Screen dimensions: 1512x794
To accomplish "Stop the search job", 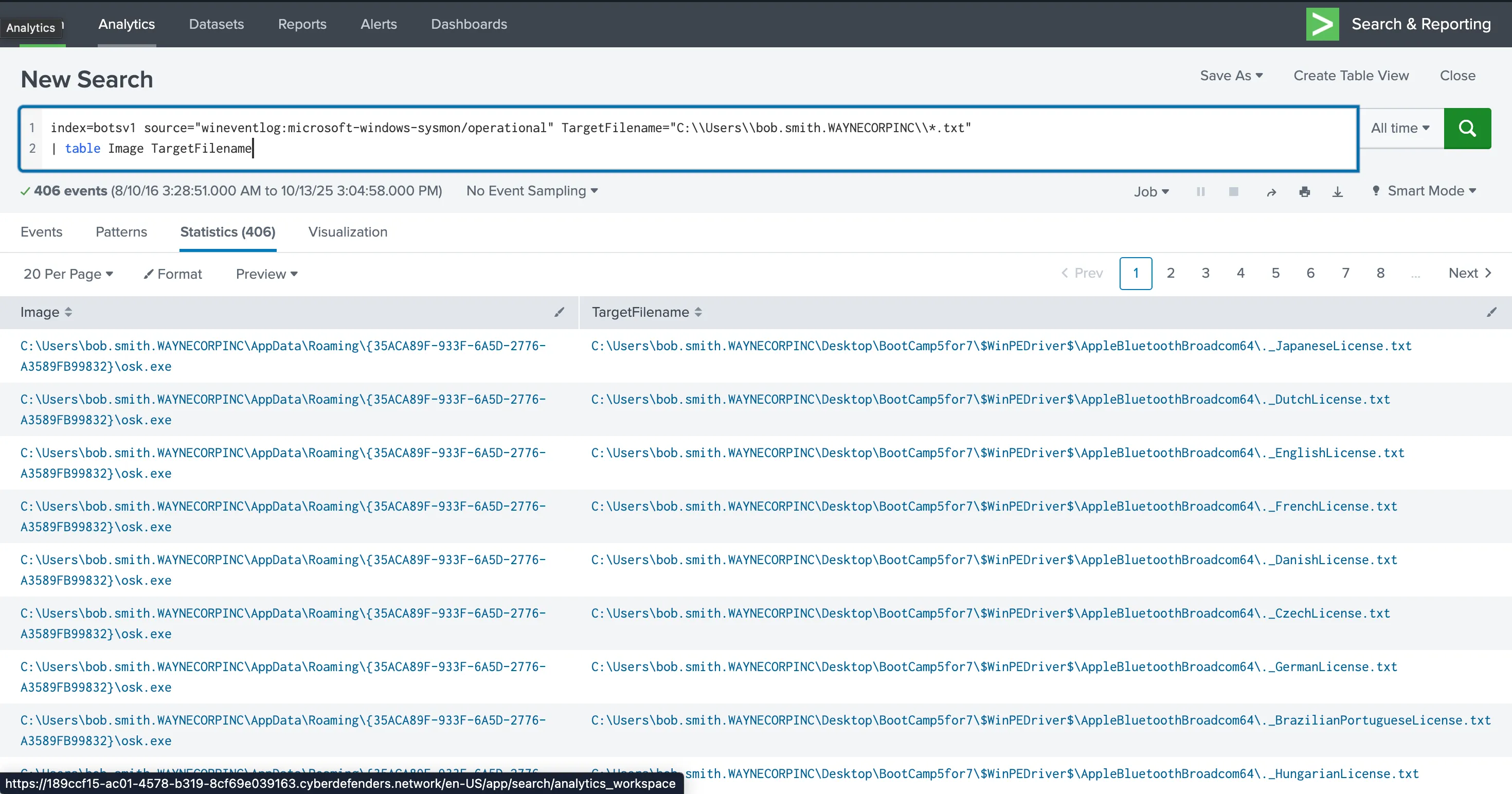I will click(1233, 191).
